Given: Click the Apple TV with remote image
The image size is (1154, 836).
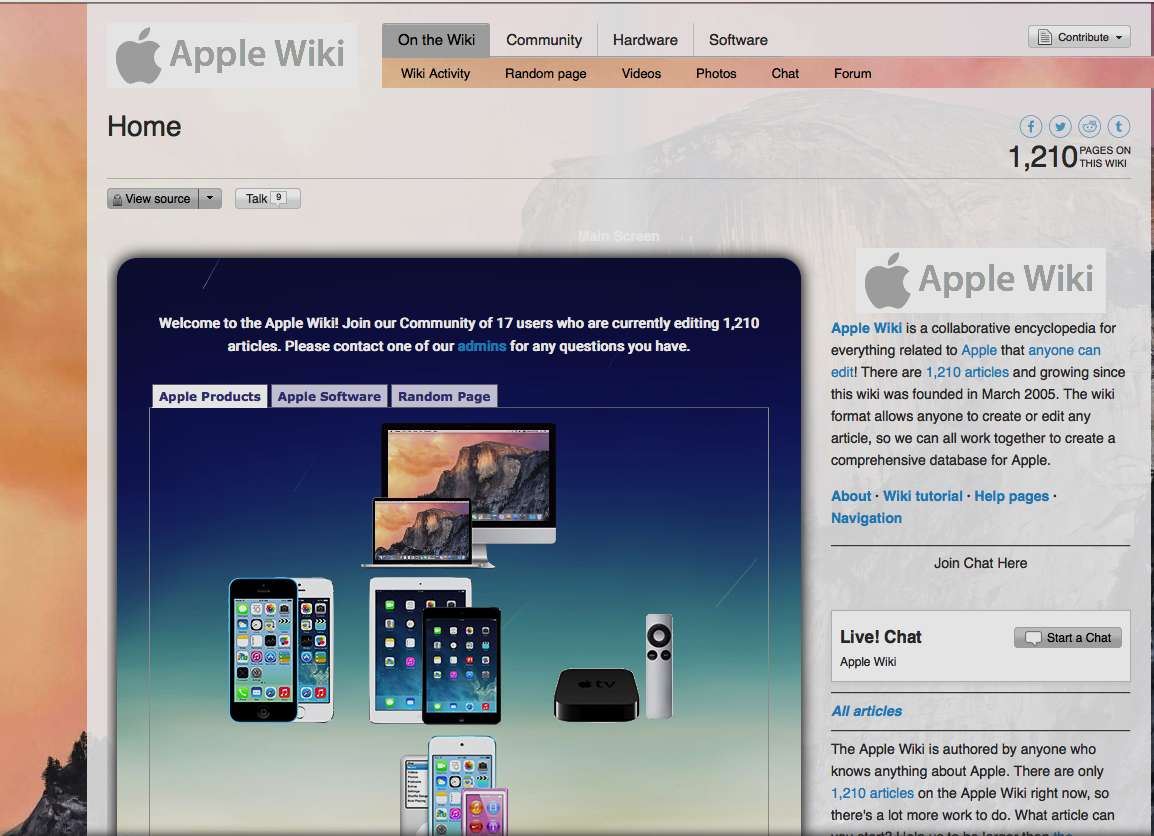Looking at the screenshot, I should tap(614, 667).
